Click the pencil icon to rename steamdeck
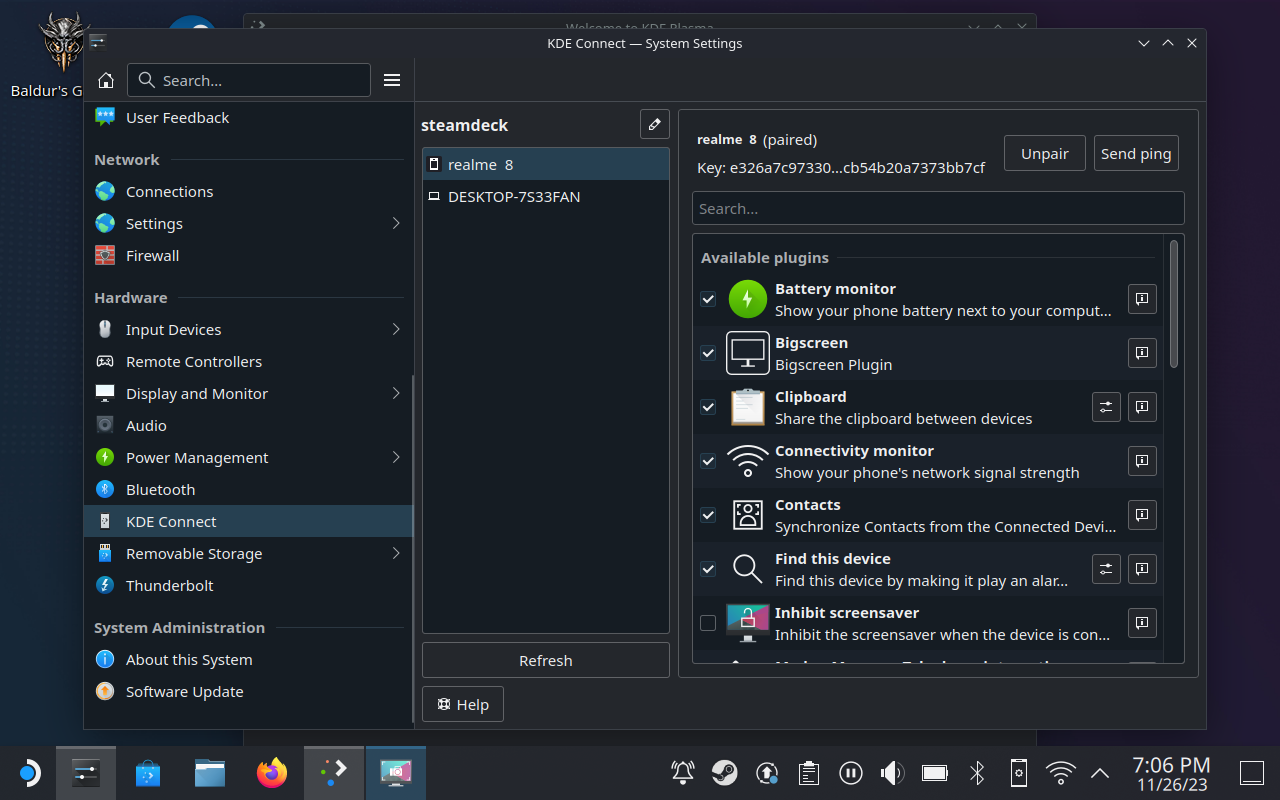 pyautogui.click(x=654, y=125)
